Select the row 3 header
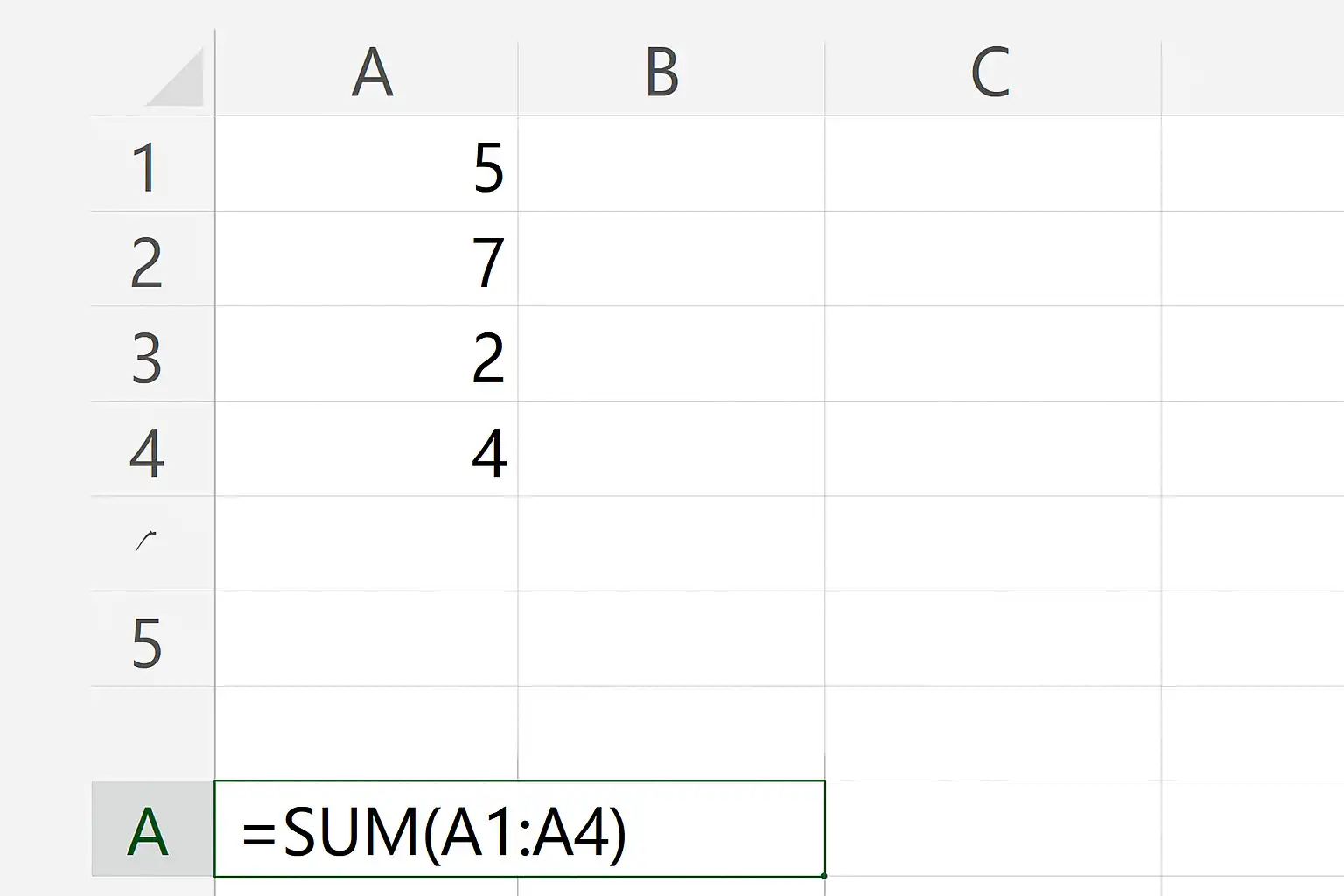 [153, 353]
